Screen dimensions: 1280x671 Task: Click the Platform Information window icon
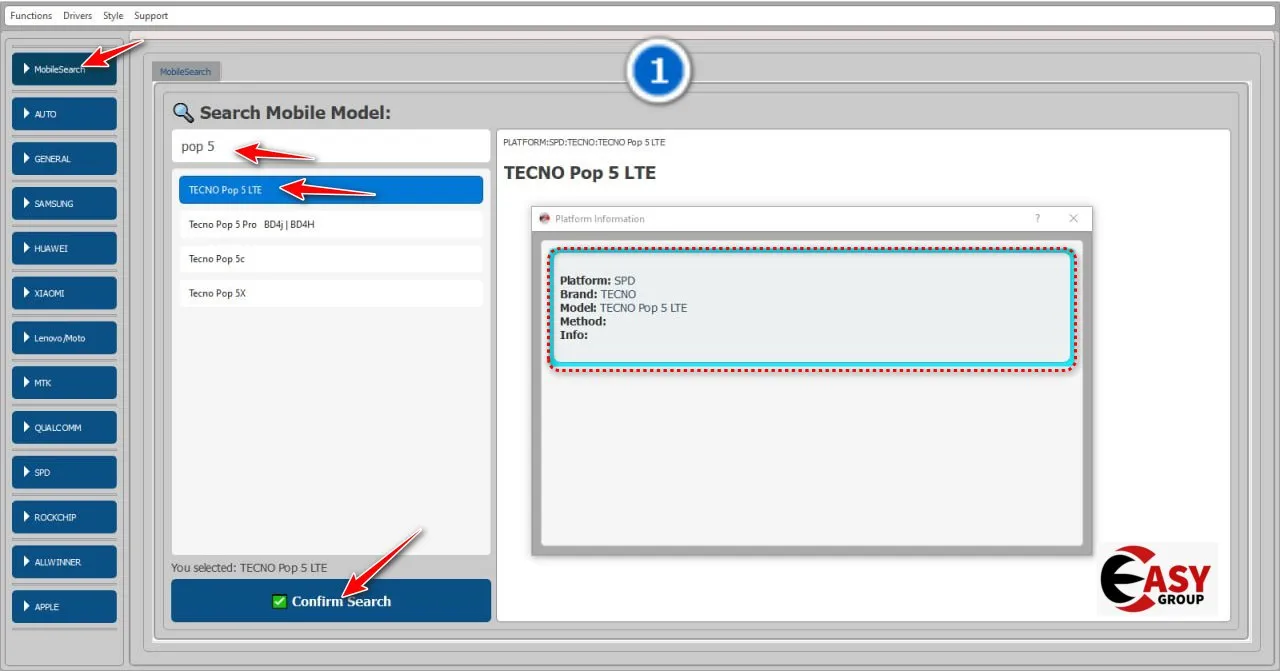545,218
